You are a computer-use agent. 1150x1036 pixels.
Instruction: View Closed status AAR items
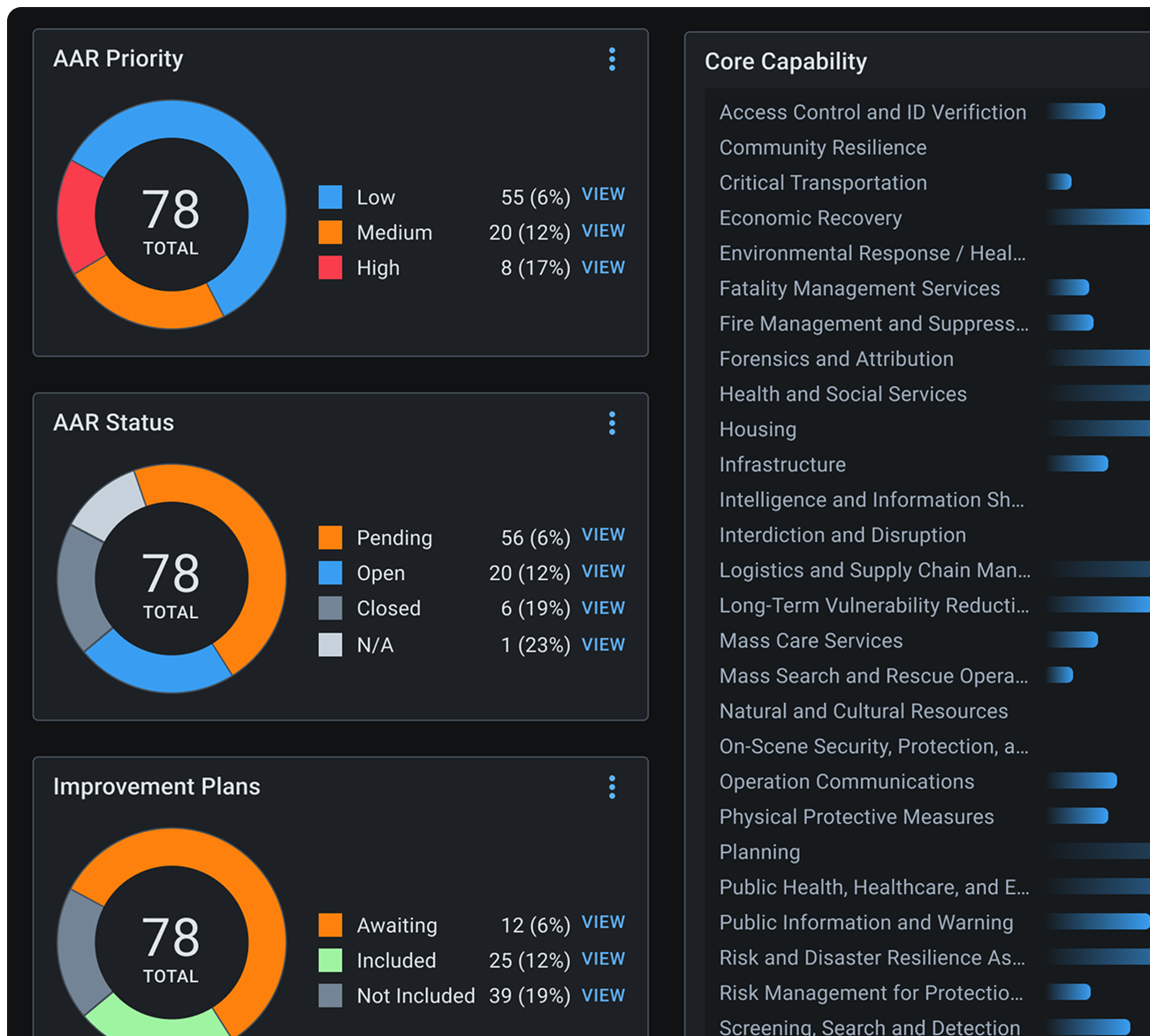(603, 608)
